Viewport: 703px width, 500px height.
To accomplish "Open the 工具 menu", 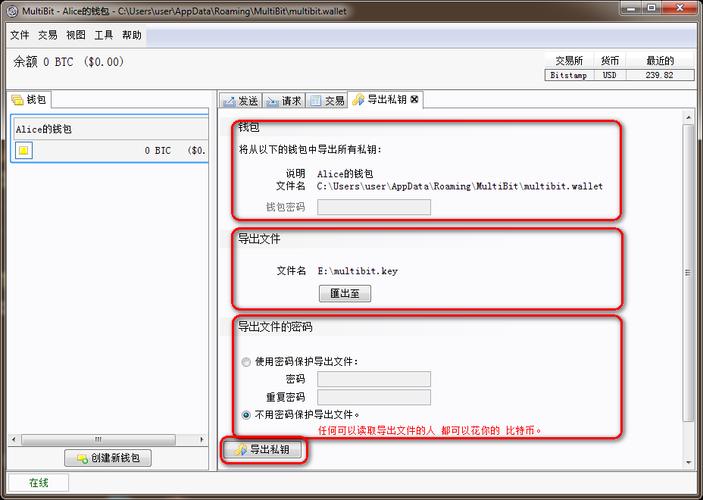I will 104,35.
